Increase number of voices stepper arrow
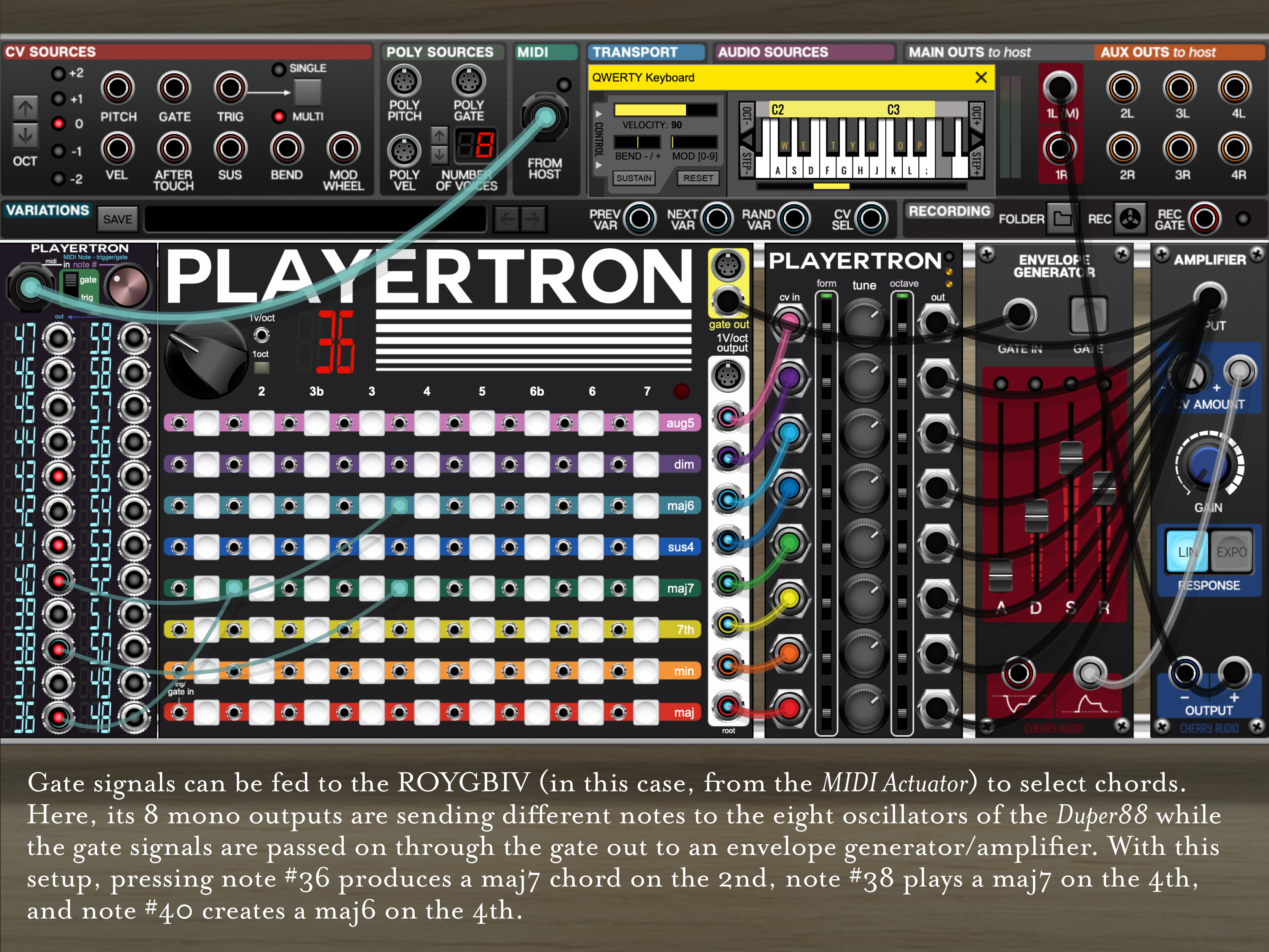This screenshot has width=1269, height=952. 439,136
